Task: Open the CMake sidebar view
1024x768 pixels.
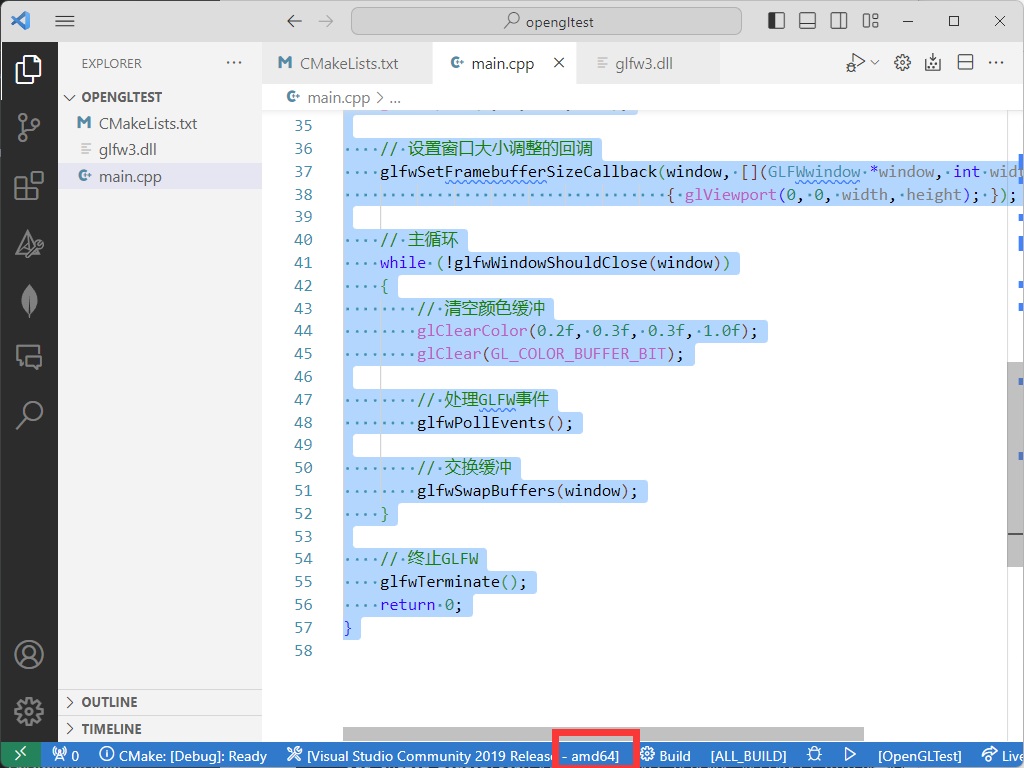Action: pyautogui.click(x=28, y=243)
